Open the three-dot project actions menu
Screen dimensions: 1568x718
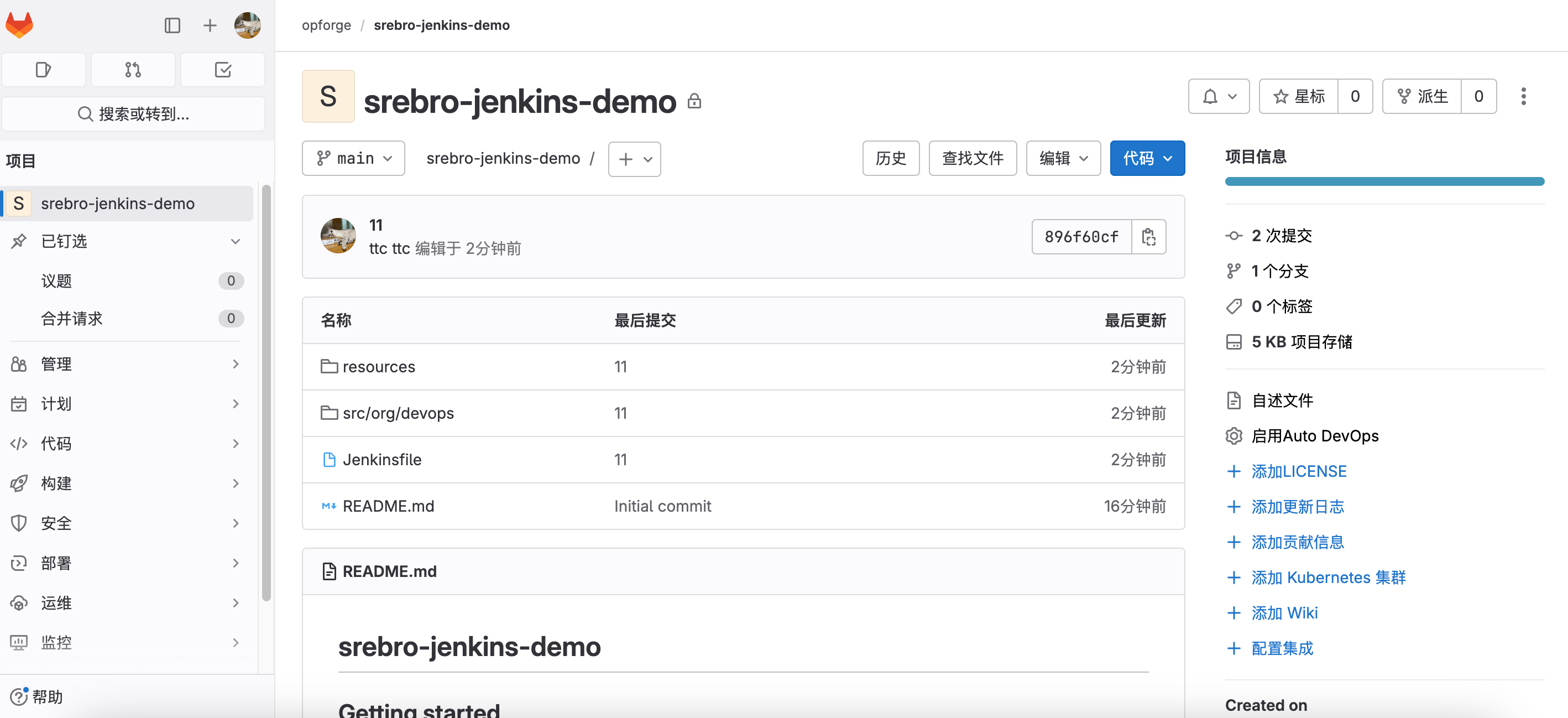point(1523,96)
